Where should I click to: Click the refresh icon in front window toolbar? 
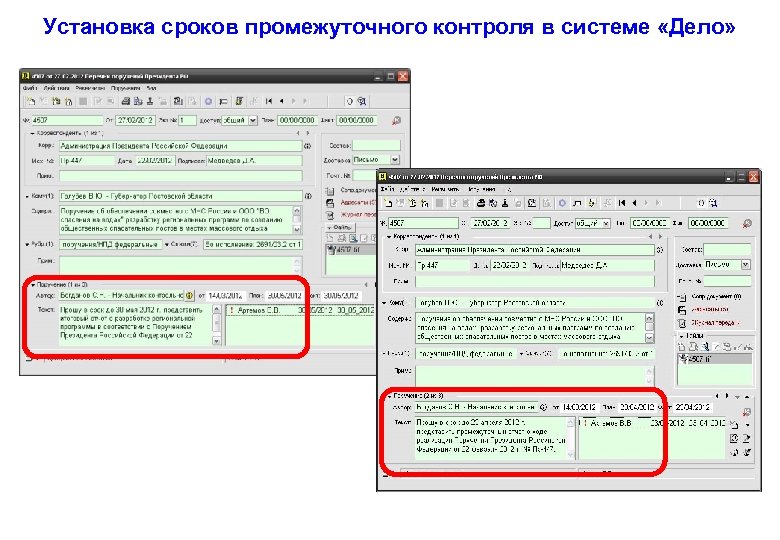pos(700,203)
